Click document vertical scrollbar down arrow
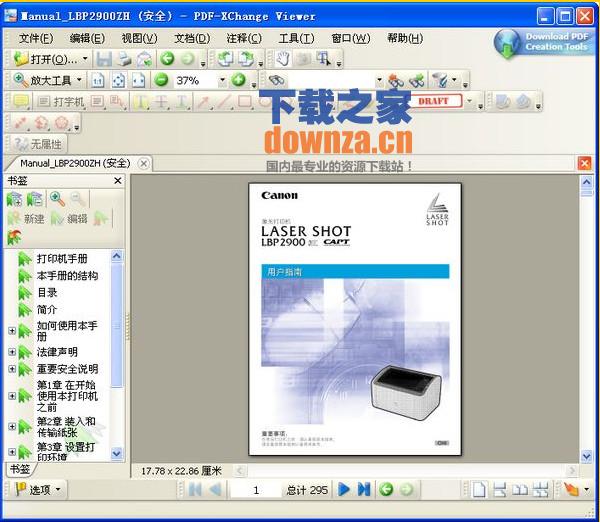 click(x=586, y=456)
